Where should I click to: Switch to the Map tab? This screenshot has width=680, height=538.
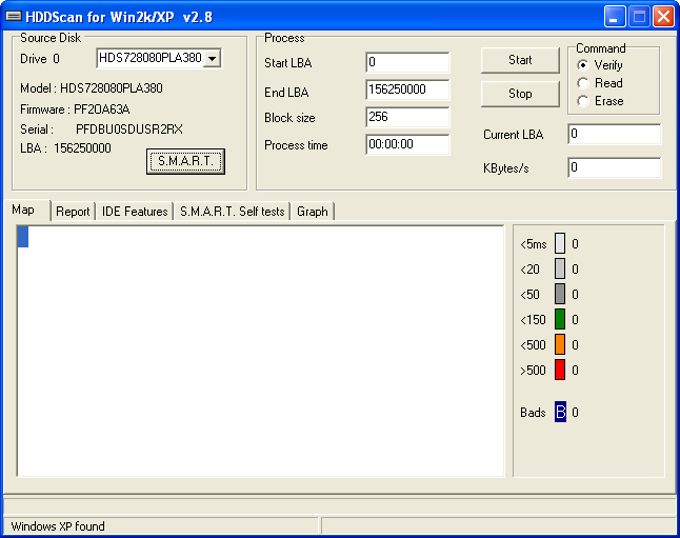(x=27, y=210)
